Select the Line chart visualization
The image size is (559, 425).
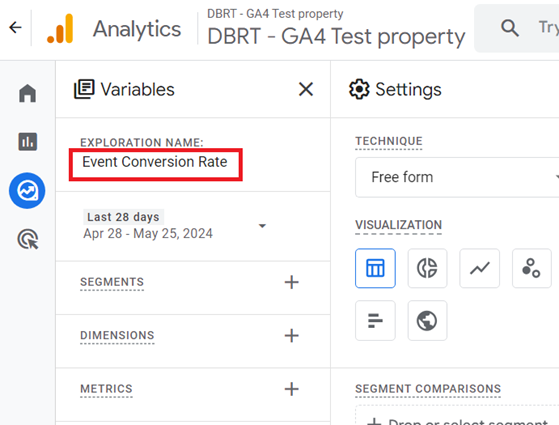point(479,268)
